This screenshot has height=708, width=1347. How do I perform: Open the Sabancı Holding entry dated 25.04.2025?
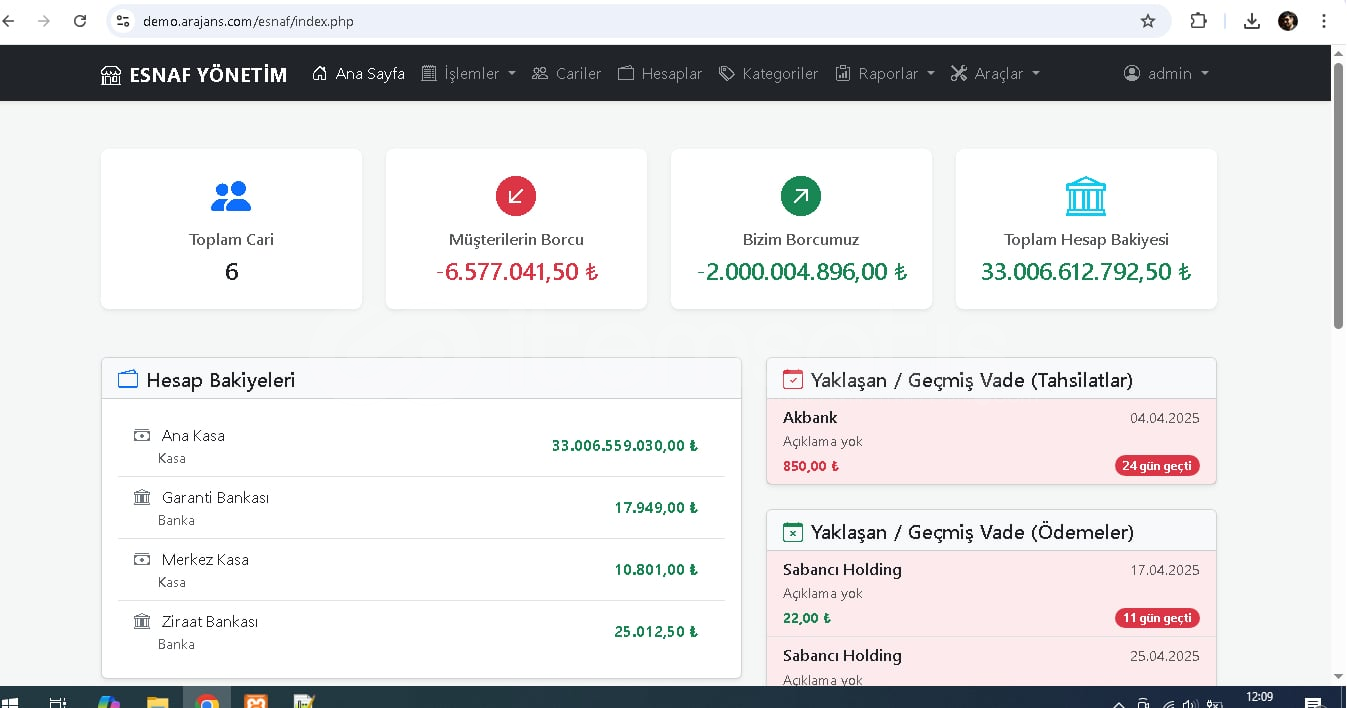click(991, 662)
